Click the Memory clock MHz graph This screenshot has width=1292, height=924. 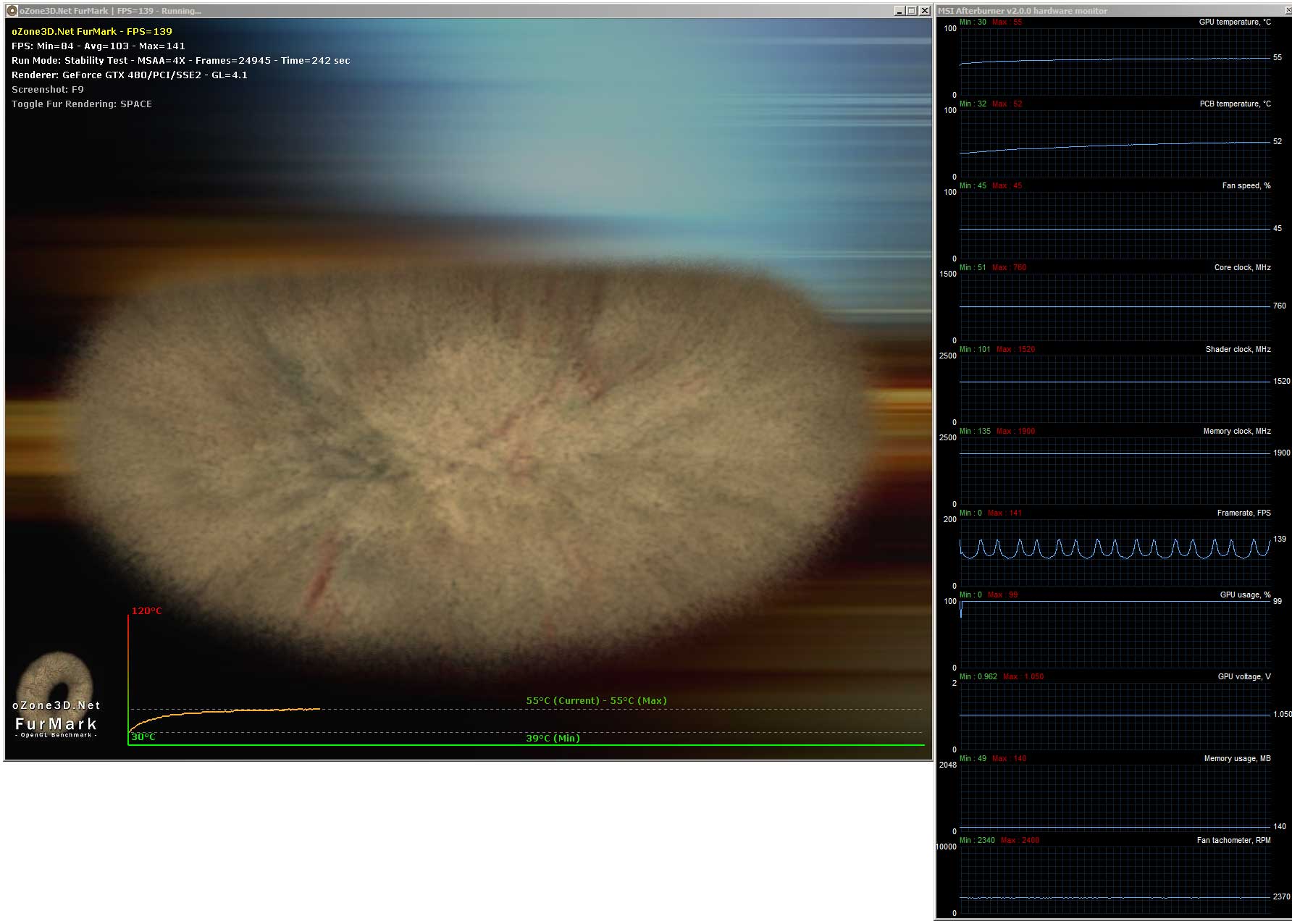[x=1115, y=471]
